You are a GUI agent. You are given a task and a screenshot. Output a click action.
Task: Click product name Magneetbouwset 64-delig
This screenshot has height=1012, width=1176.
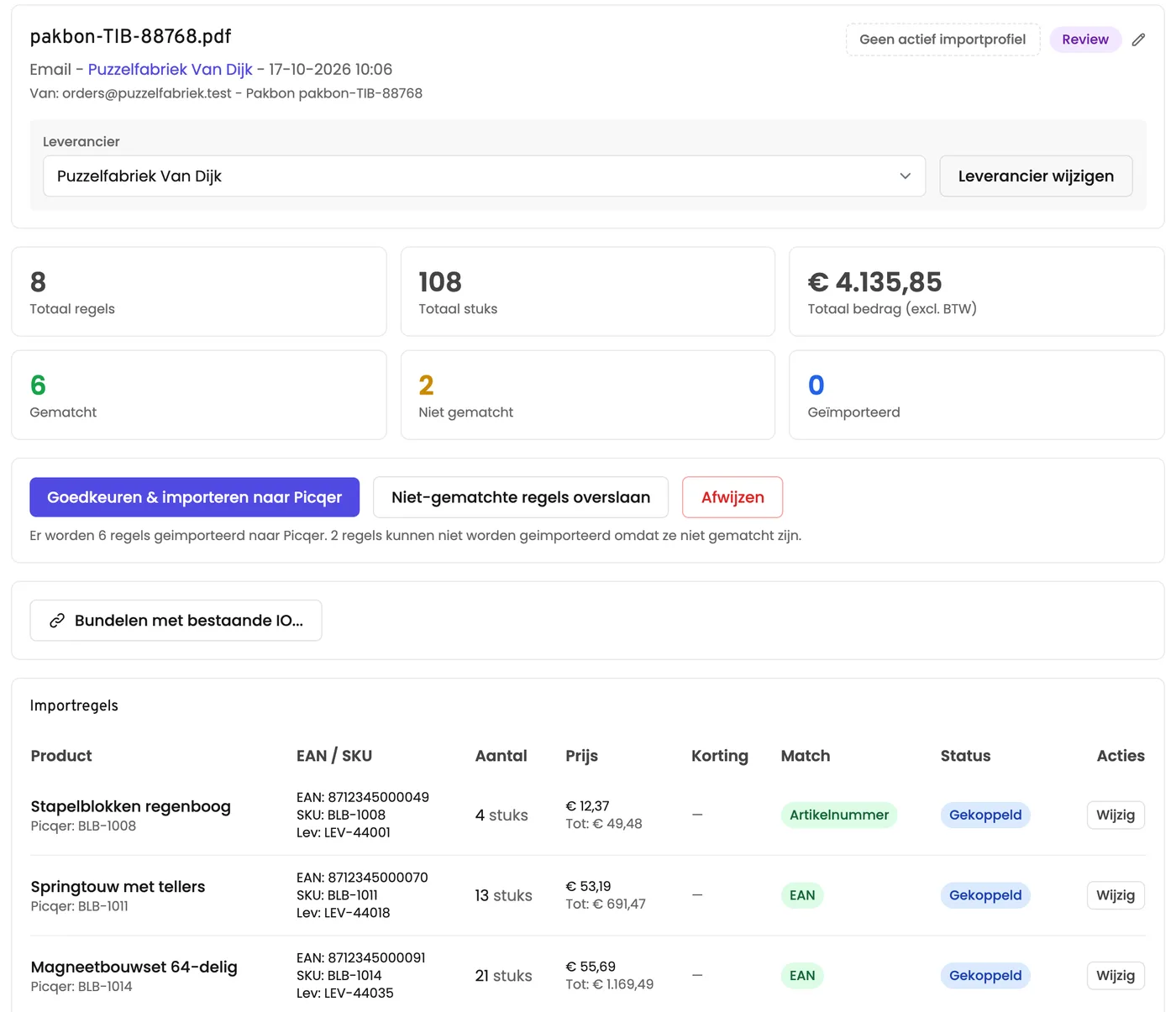(134, 967)
